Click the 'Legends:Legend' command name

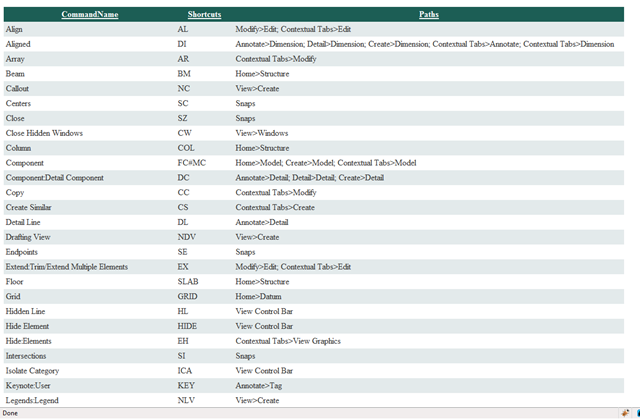[32, 401]
